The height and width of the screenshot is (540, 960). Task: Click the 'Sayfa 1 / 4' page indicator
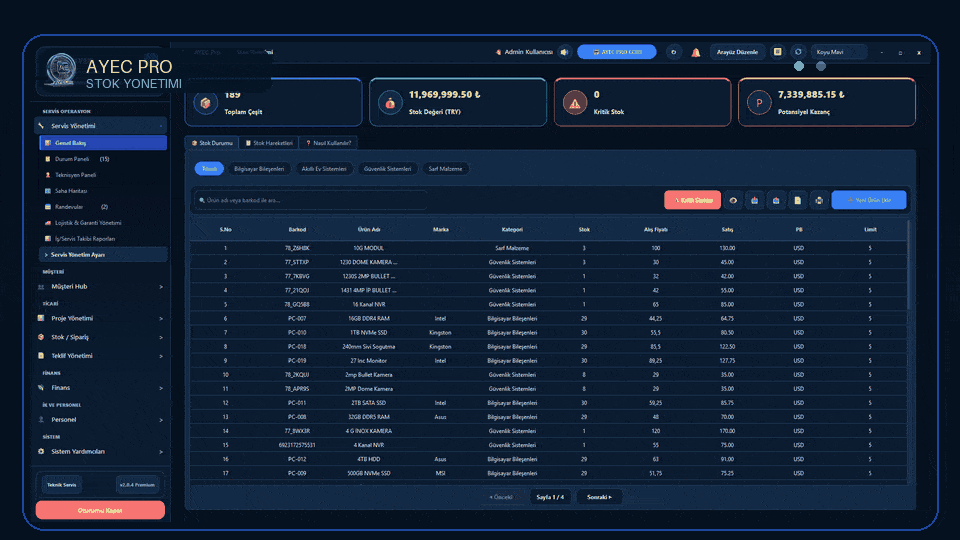point(550,497)
